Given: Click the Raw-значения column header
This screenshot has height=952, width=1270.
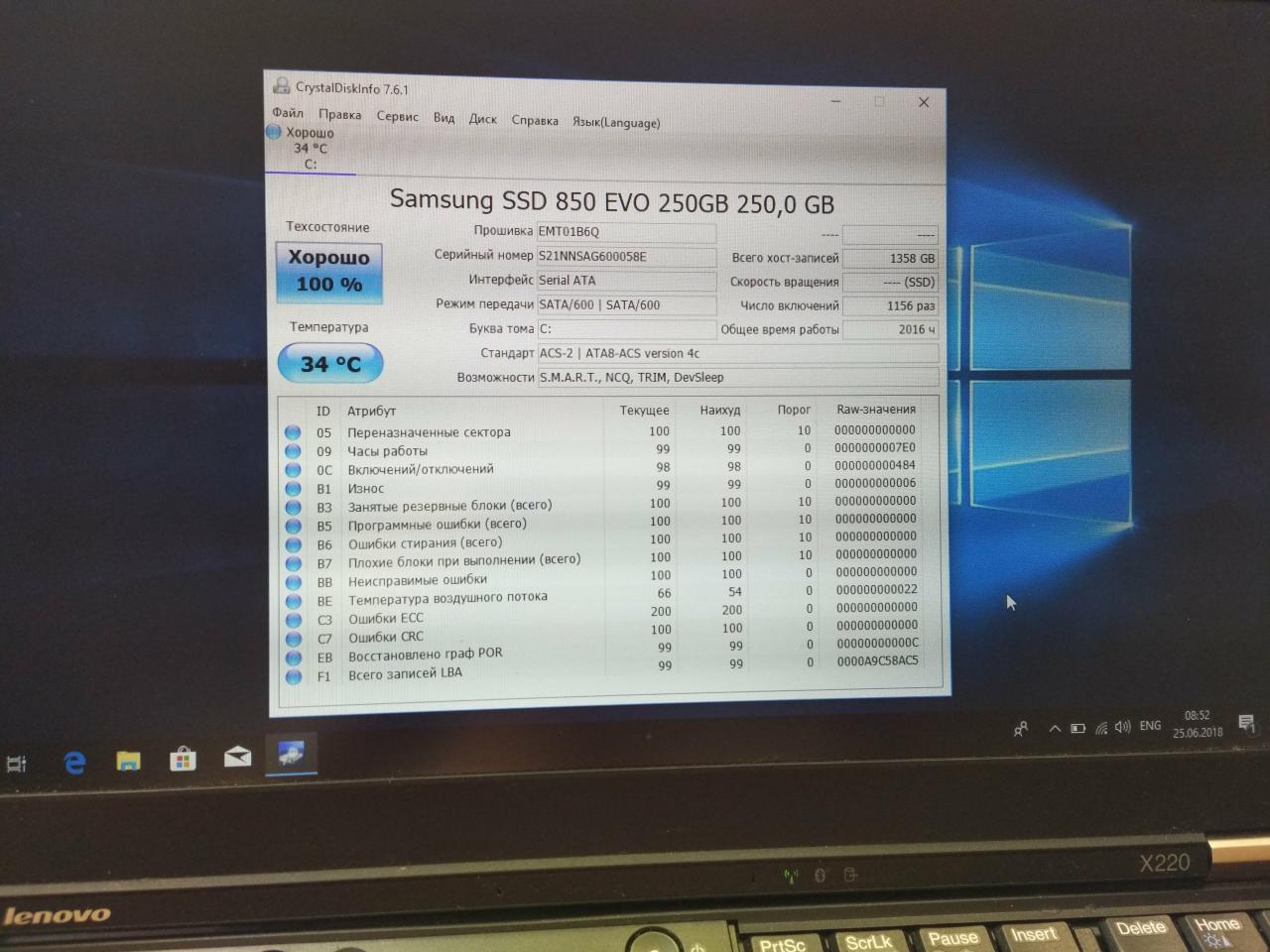Looking at the screenshot, I should (876, 409).
